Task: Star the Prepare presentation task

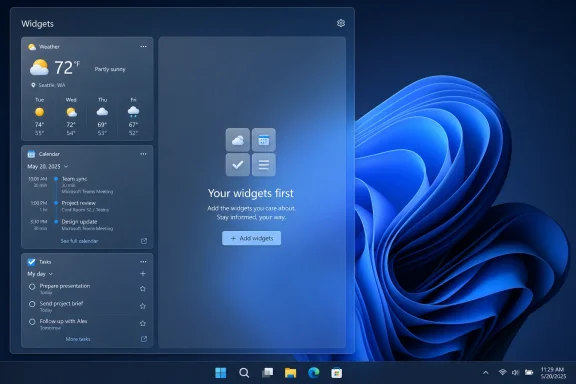Action: [x=143, y=289]
